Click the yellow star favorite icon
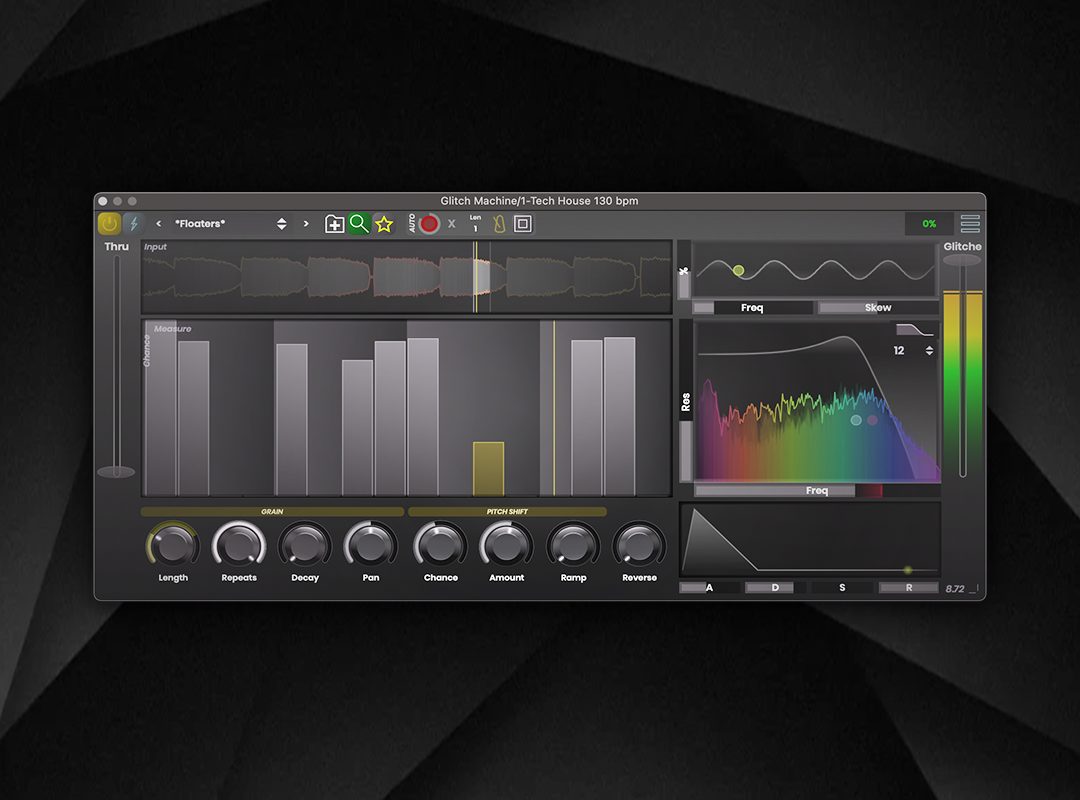1080x800 pixels. click(384, 224)
